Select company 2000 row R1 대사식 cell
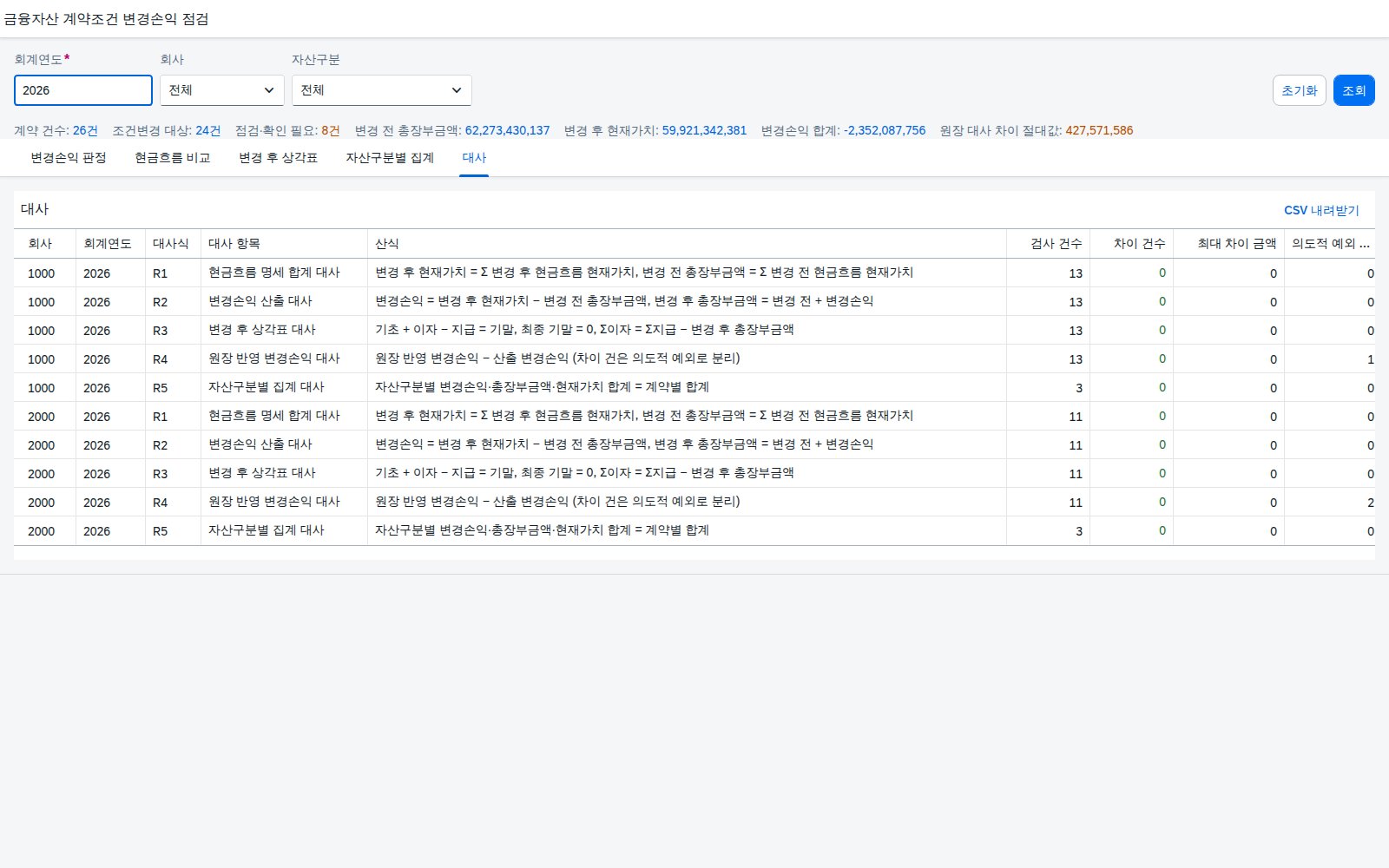This screenshot has width=1389, height=868. pyautogui.click(x=174, y=416)
